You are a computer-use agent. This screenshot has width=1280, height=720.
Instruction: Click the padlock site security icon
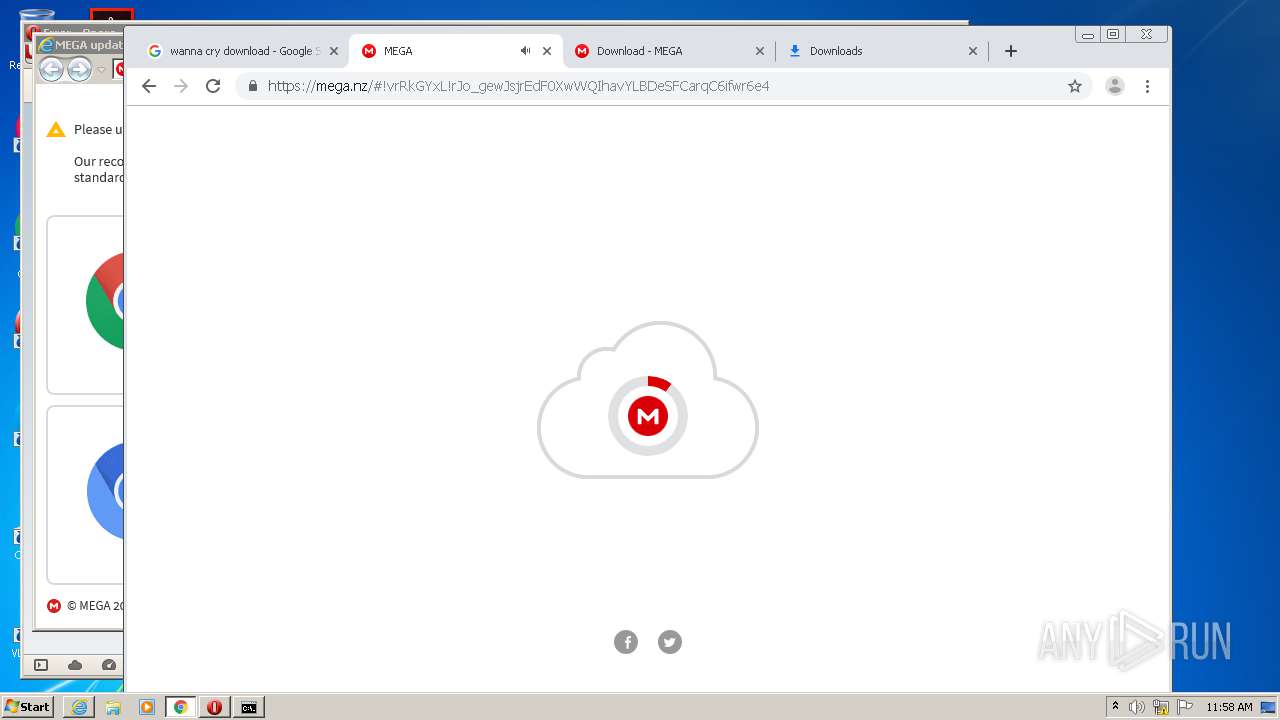coord(252,86)
